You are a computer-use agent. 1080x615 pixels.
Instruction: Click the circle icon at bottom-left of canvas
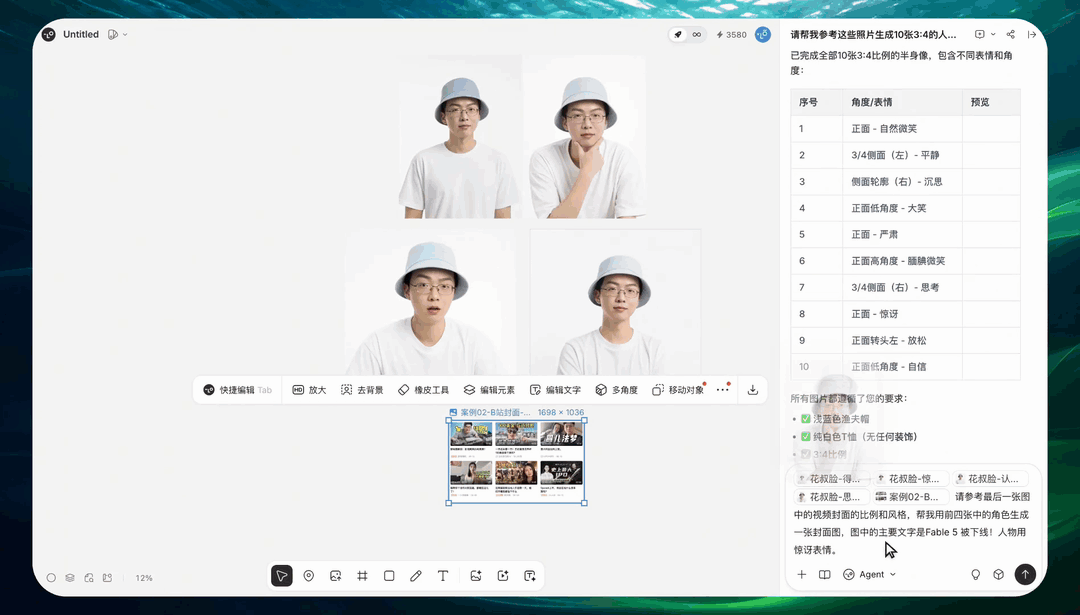51,578
